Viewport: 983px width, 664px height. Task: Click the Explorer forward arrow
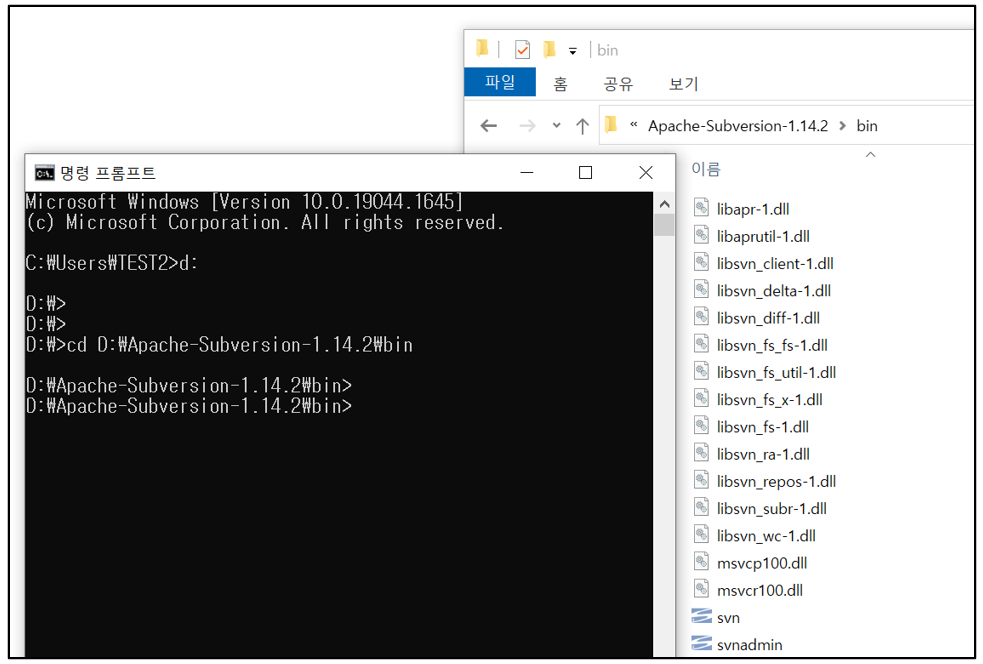point(527,126)
